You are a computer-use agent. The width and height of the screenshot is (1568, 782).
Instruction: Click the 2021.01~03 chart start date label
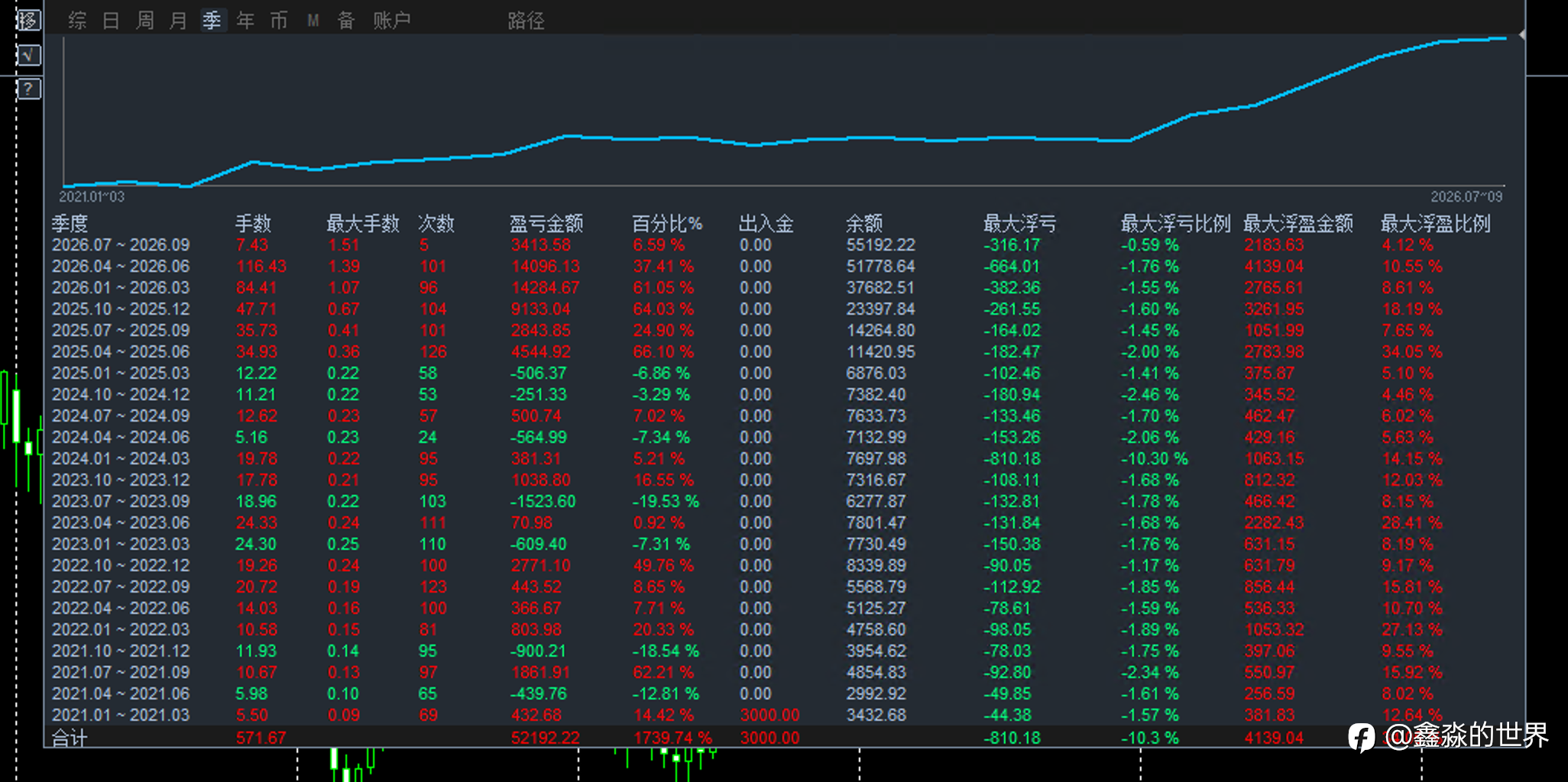[x=92, y=197]
